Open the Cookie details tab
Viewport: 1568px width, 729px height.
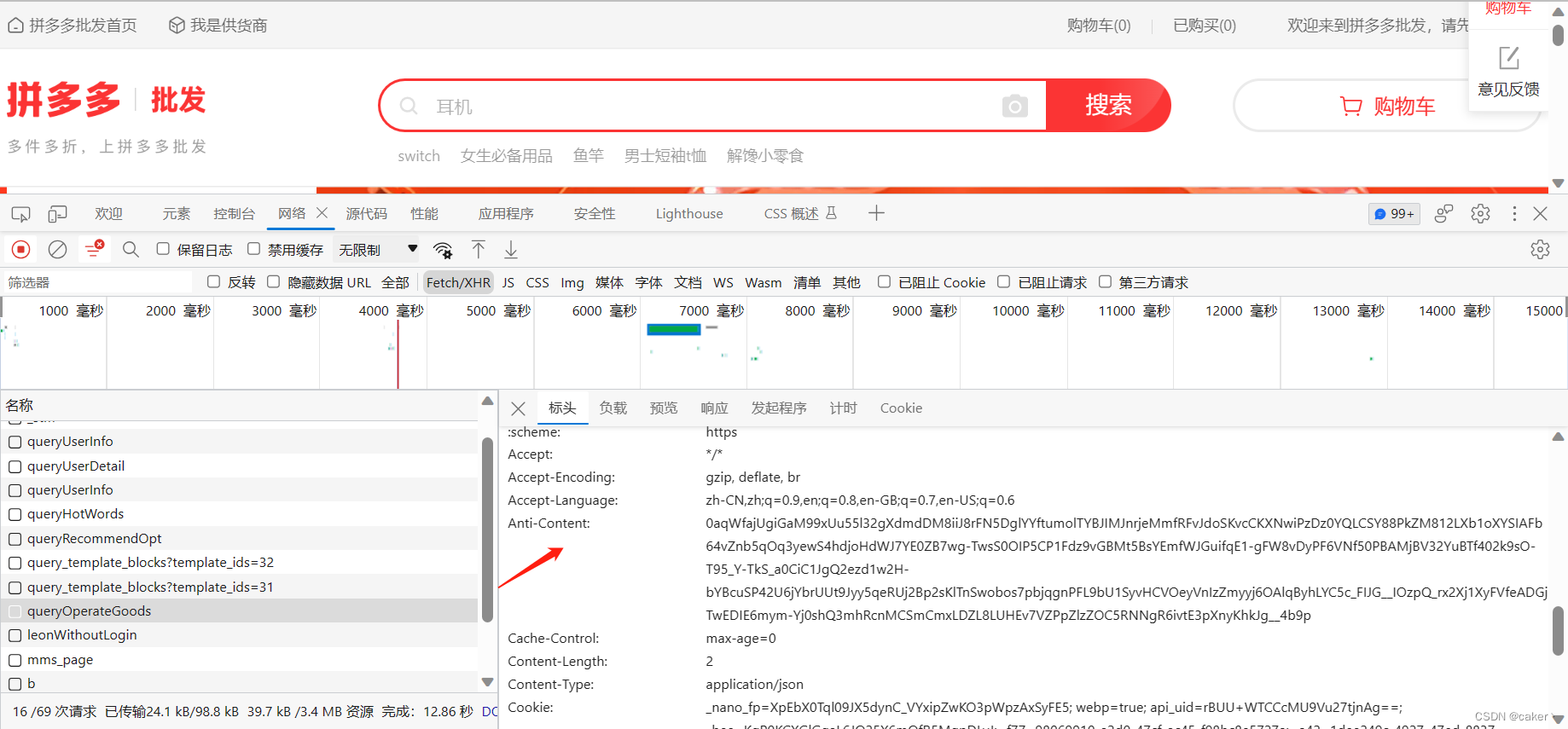pyautogui.click(x=902, y=408)
